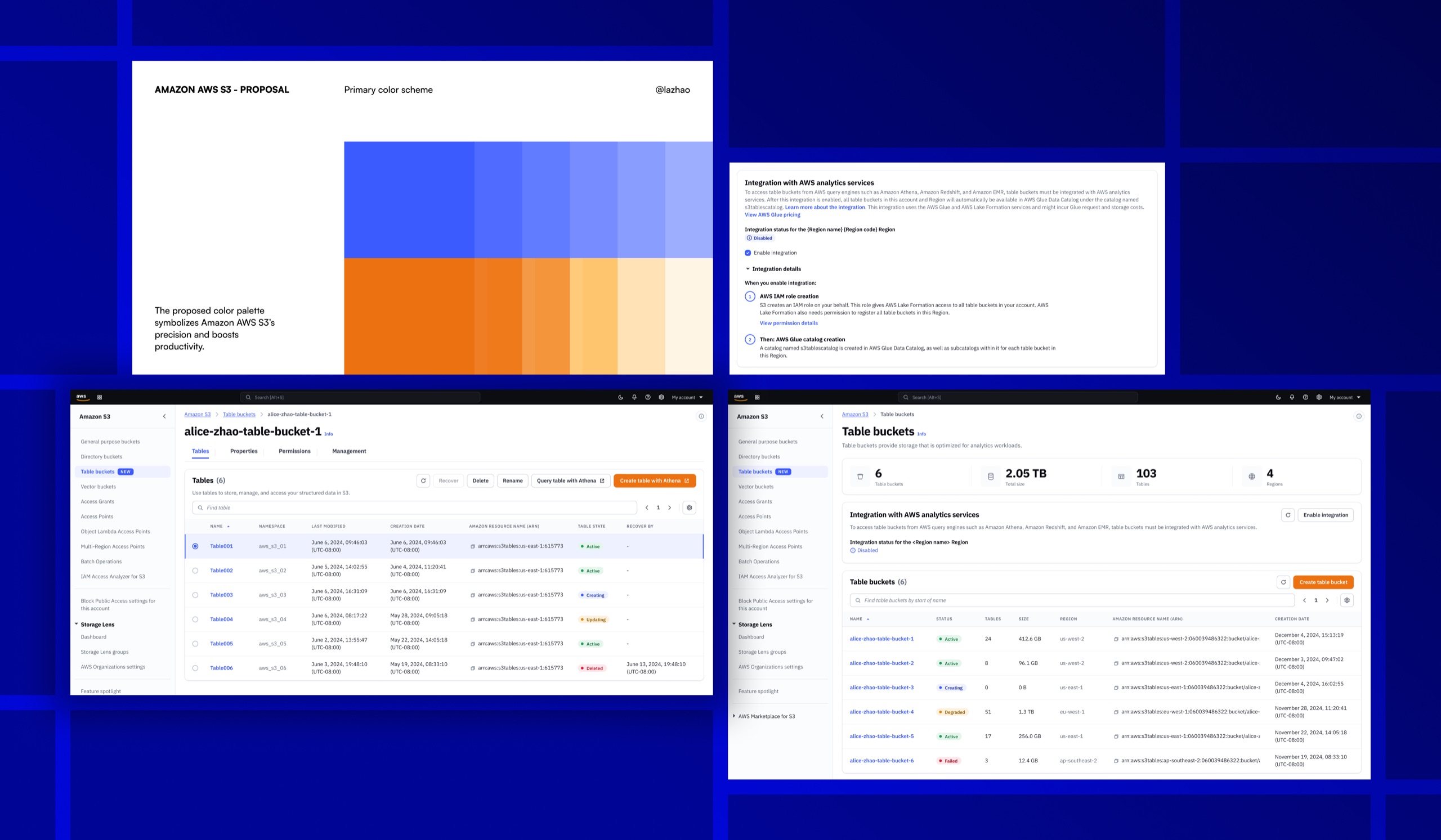Image resolution: width=1441 pixels, height=840 pixels.
Task: Click the Find table search field
Action: (415, 507)
